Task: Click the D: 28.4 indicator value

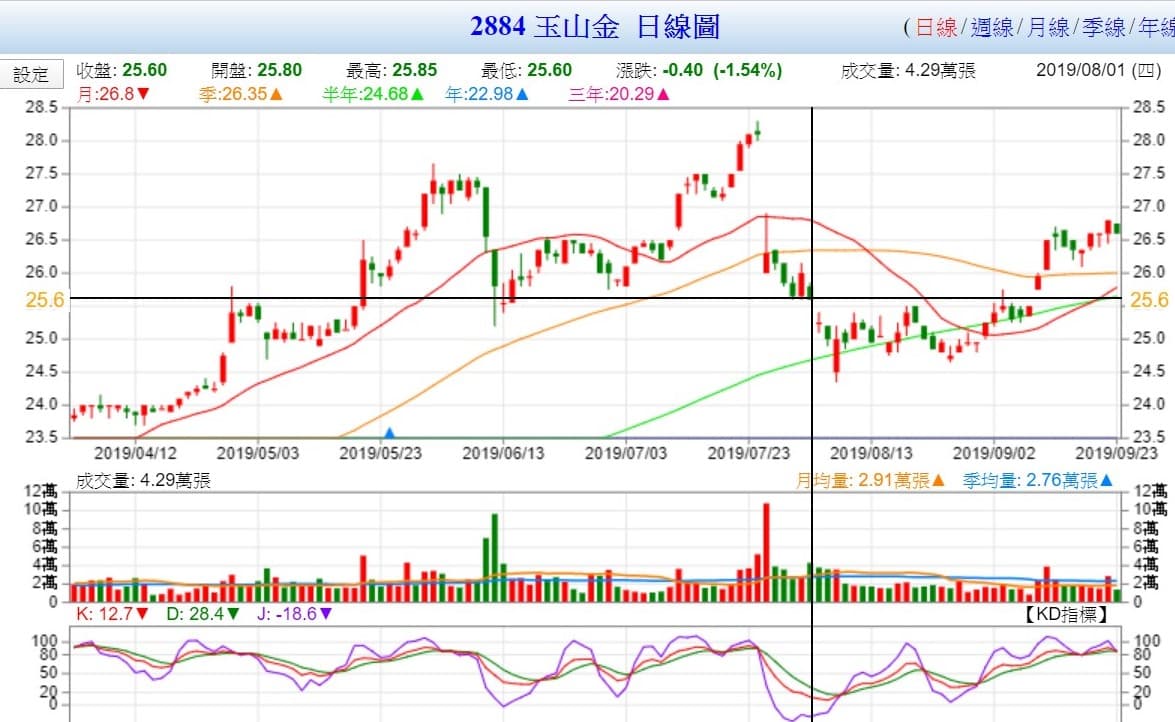Action: coord(202,614)
